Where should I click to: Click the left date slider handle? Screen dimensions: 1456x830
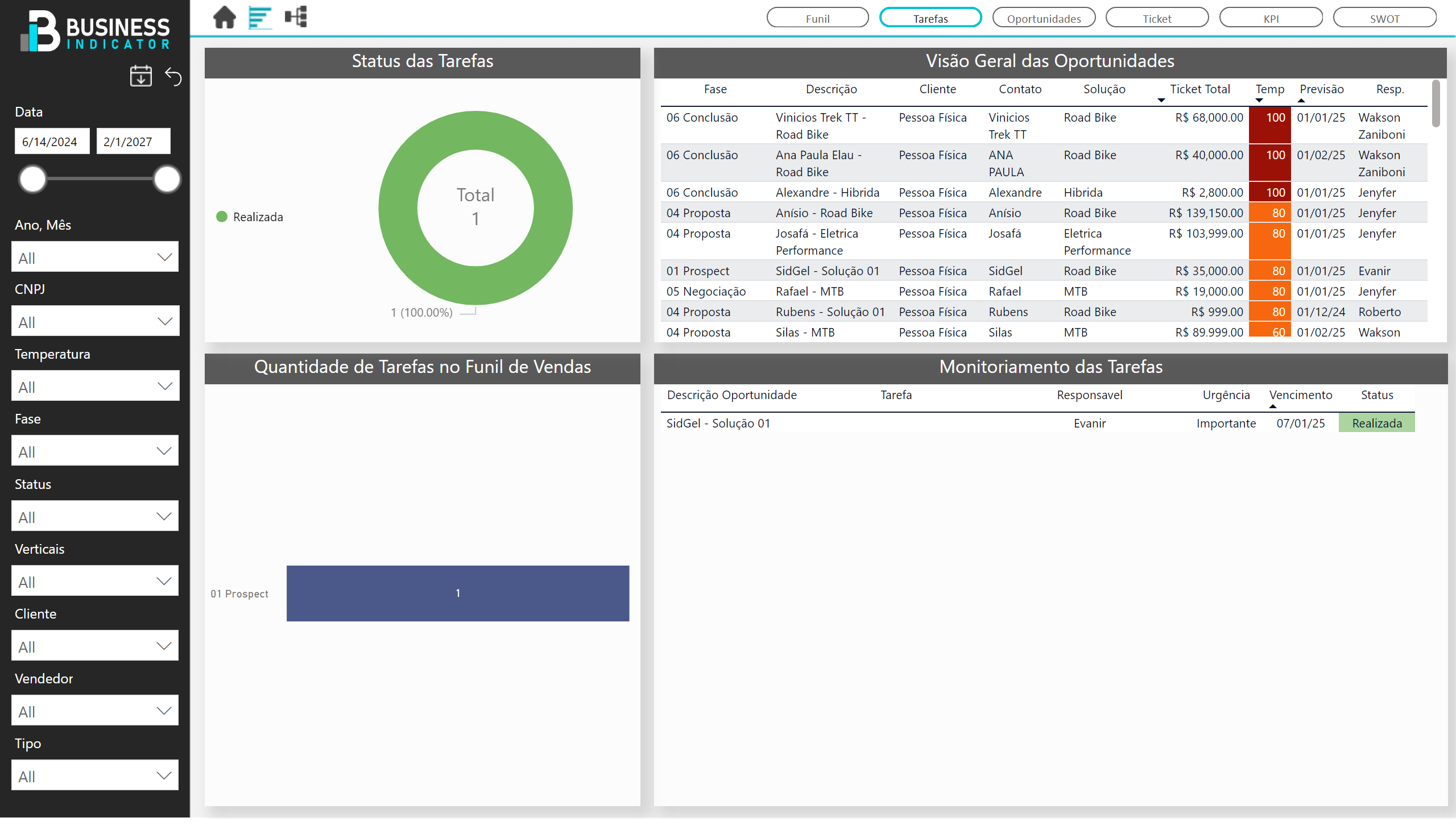point(32,179)
